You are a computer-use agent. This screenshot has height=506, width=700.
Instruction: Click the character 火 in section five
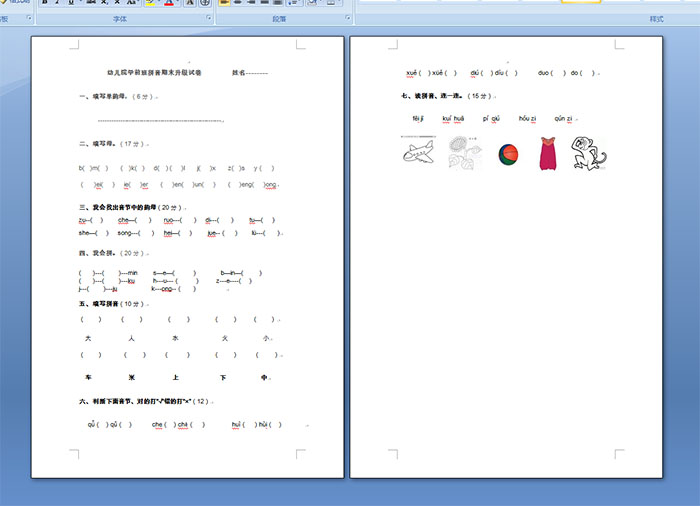[x=225, y=339]
